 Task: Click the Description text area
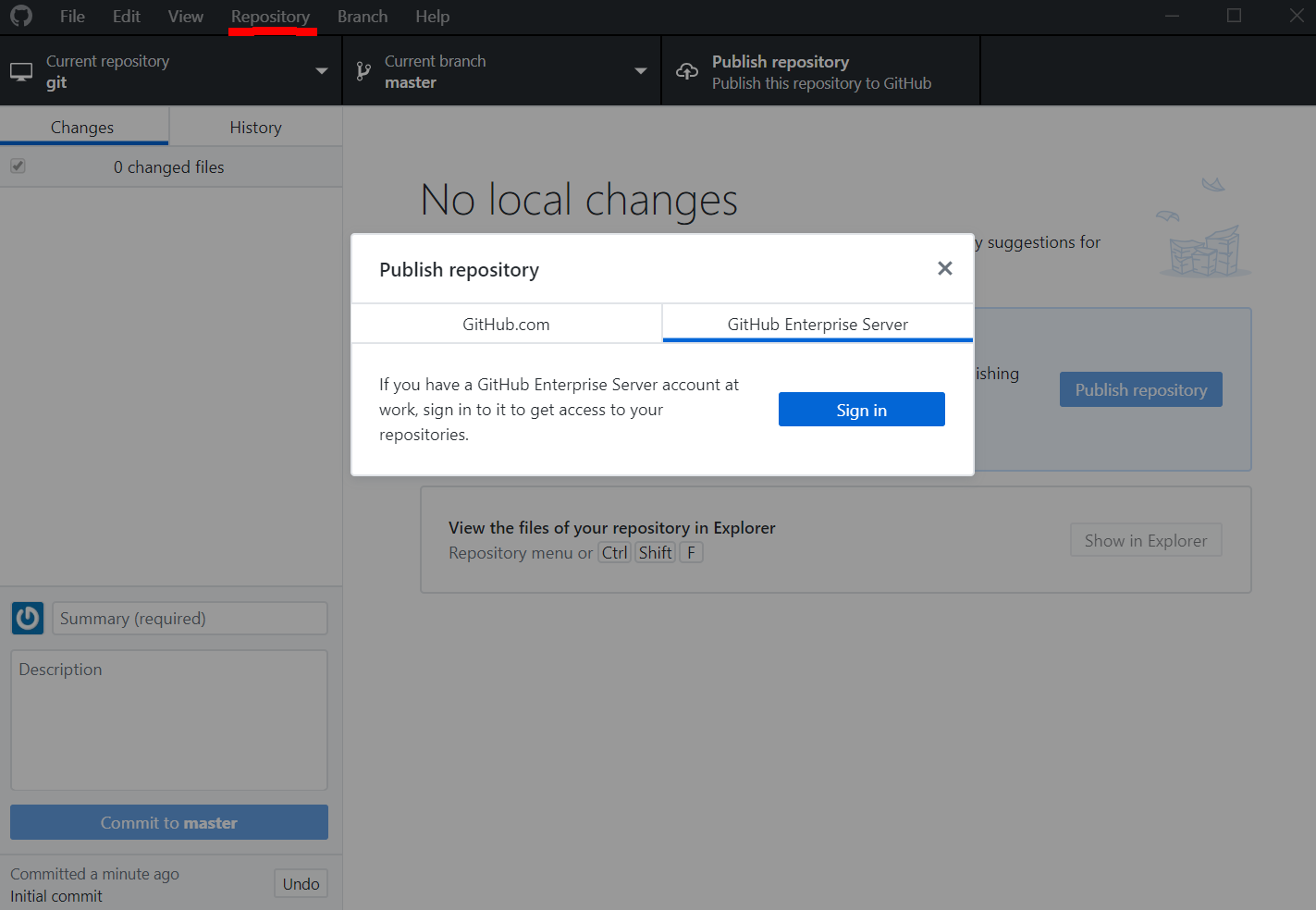[169, 719]
